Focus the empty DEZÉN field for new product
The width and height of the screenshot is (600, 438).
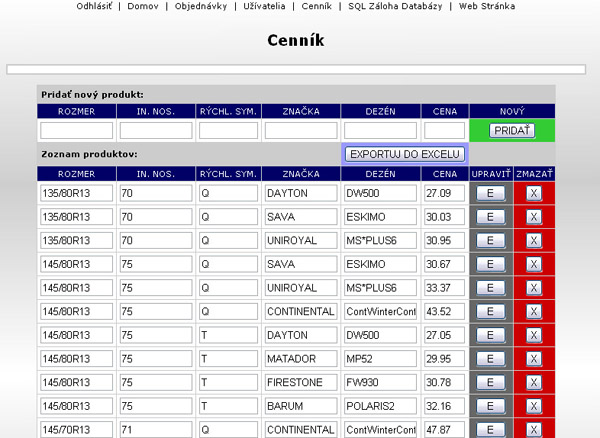pyautogui.click(x=380, y=130)
